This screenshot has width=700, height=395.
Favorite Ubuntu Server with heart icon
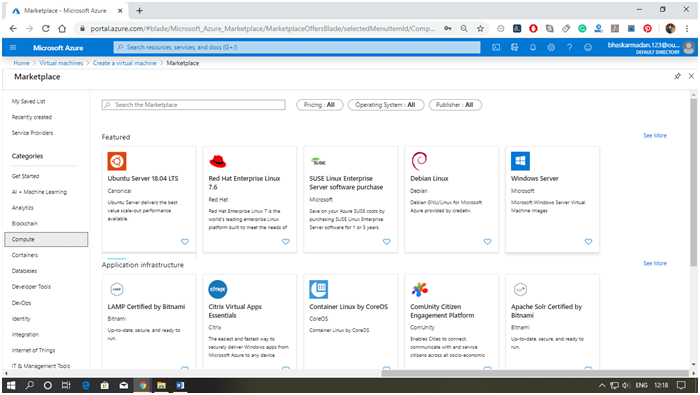(185, 241)
